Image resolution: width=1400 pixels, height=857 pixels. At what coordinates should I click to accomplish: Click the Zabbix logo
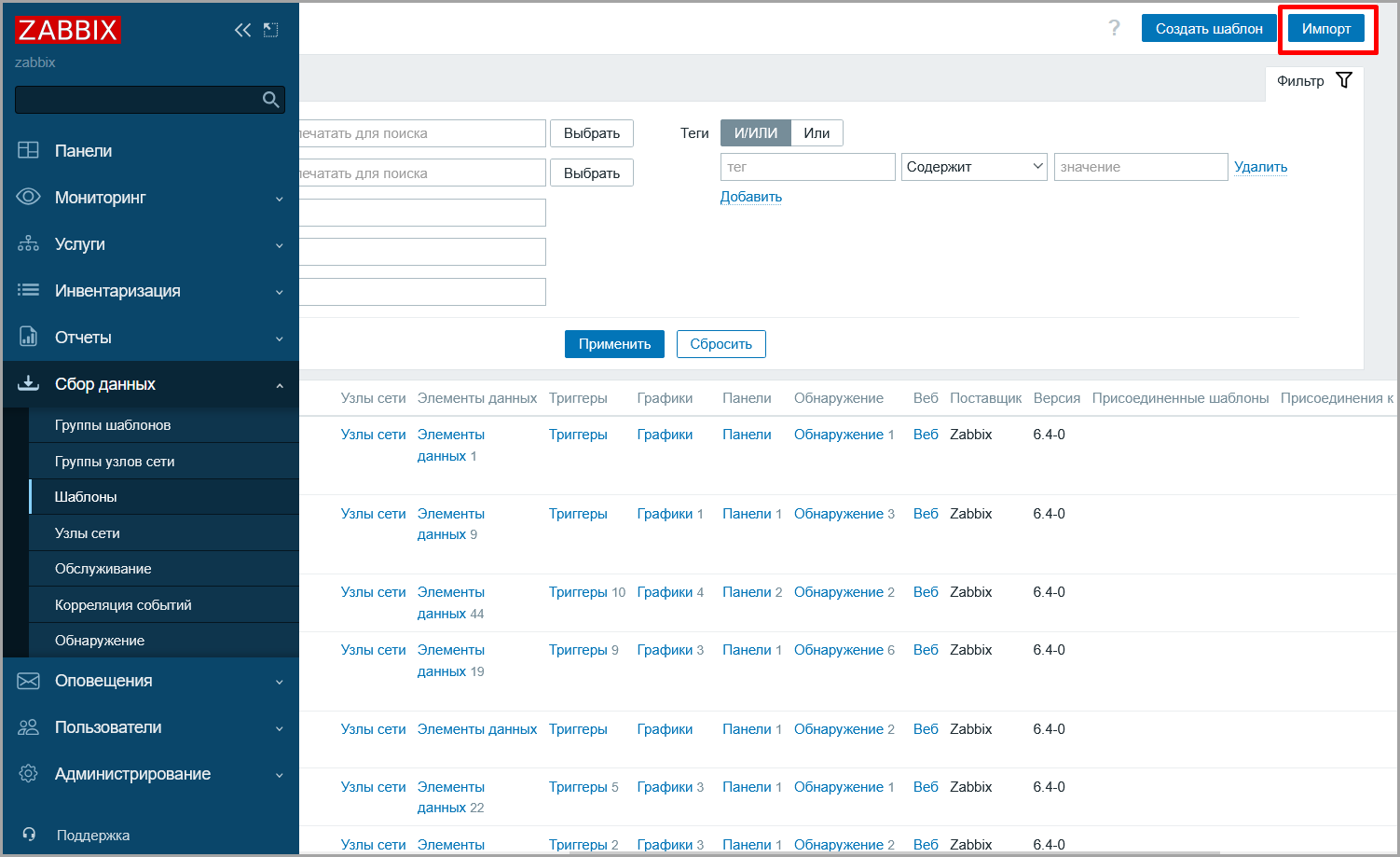tap(67, 30)
